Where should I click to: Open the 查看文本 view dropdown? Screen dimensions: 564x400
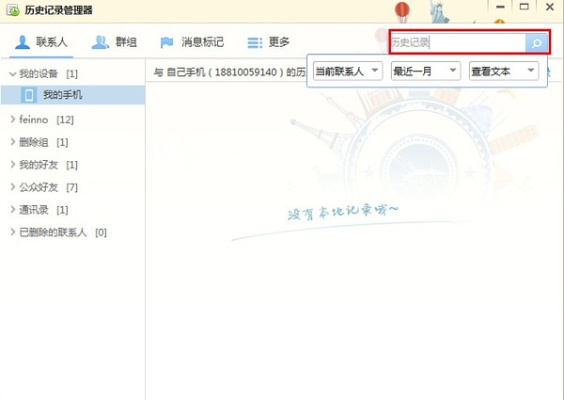pos(504,71)
